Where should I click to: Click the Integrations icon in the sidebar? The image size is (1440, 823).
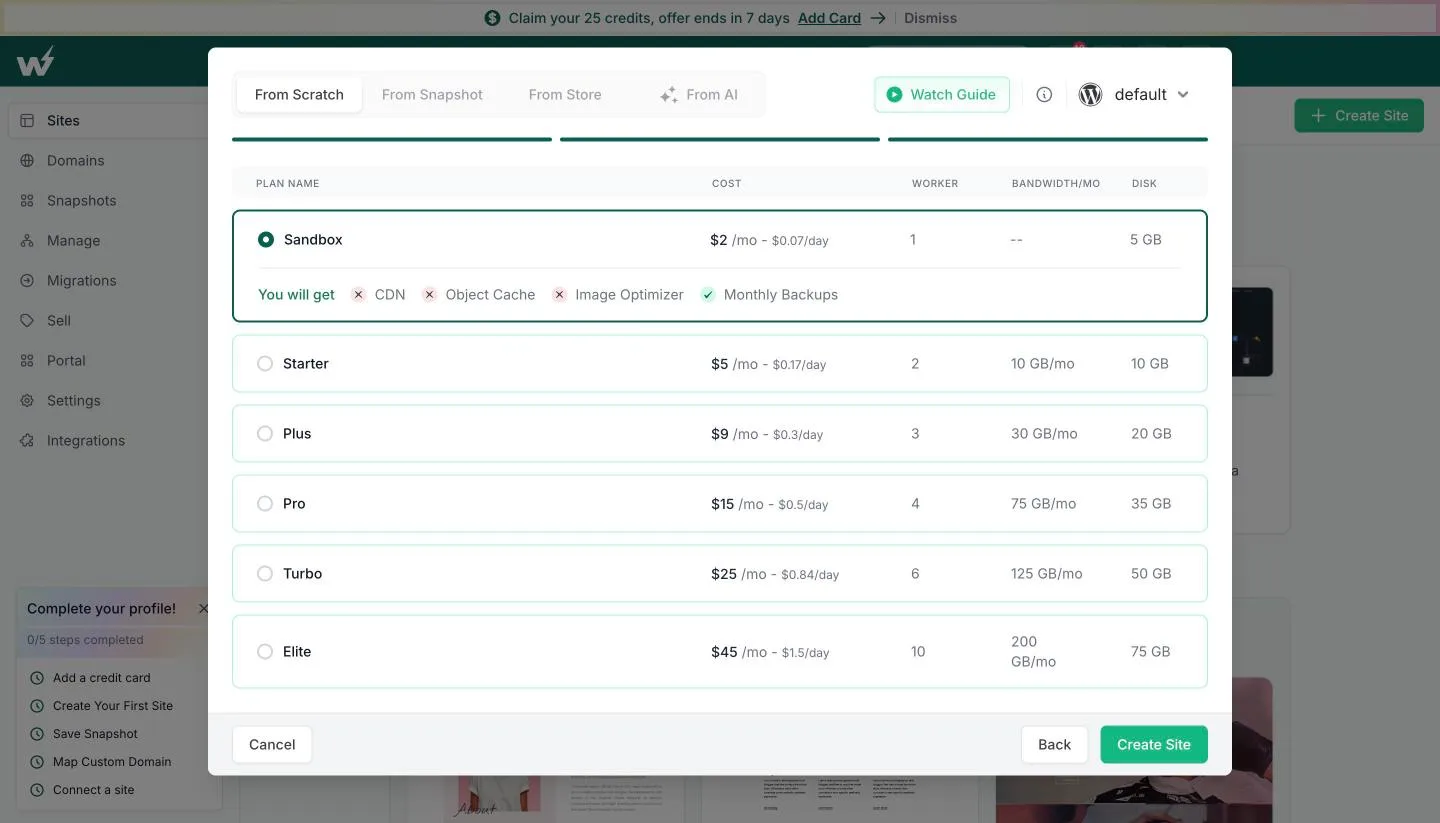[x=27, y=440]
